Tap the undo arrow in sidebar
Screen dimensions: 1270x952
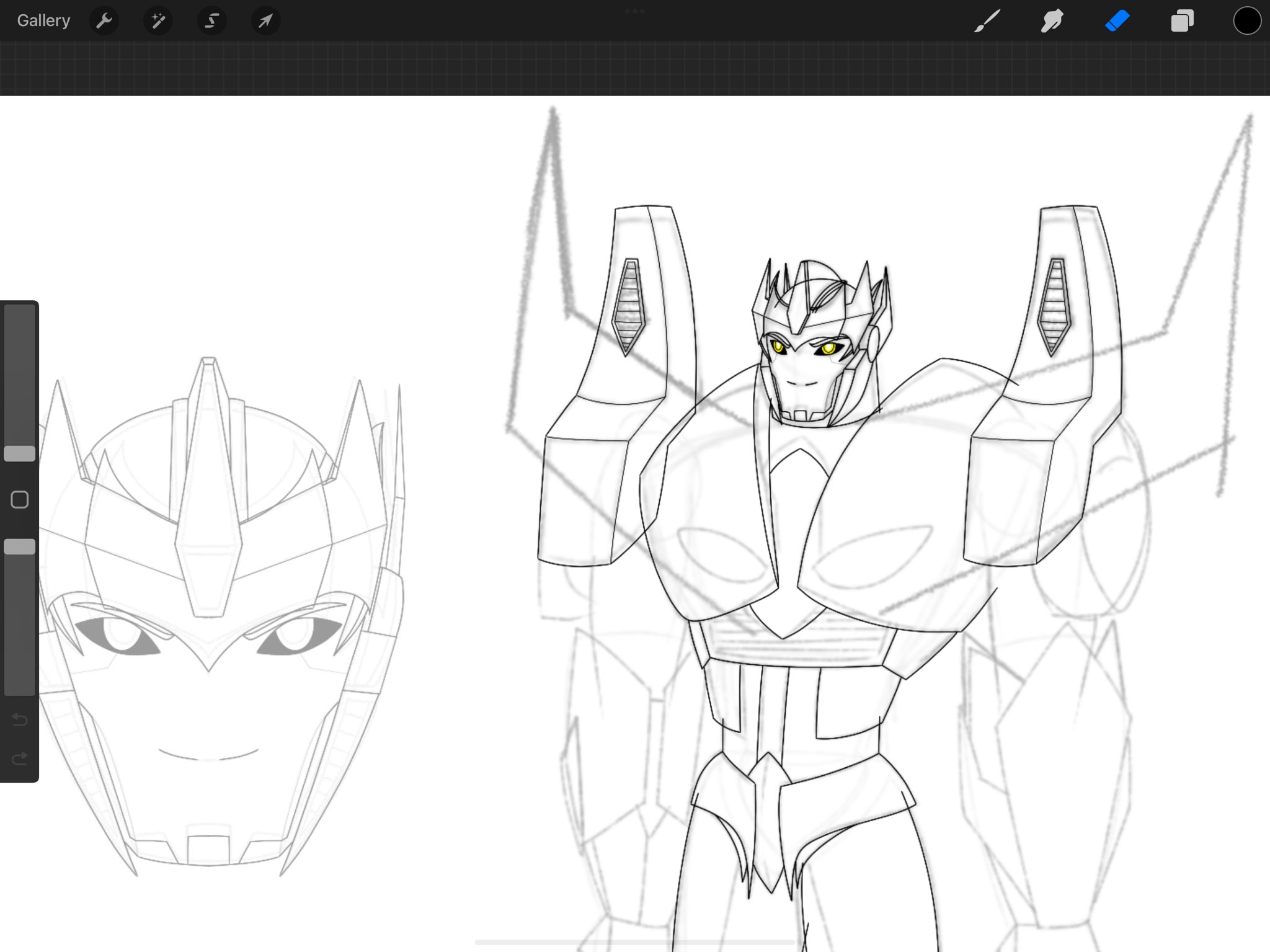pos(20,720)
